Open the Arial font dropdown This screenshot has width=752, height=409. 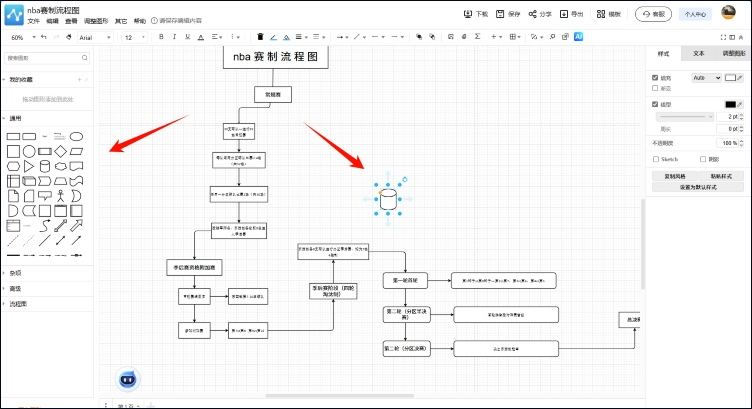(96, 37)
